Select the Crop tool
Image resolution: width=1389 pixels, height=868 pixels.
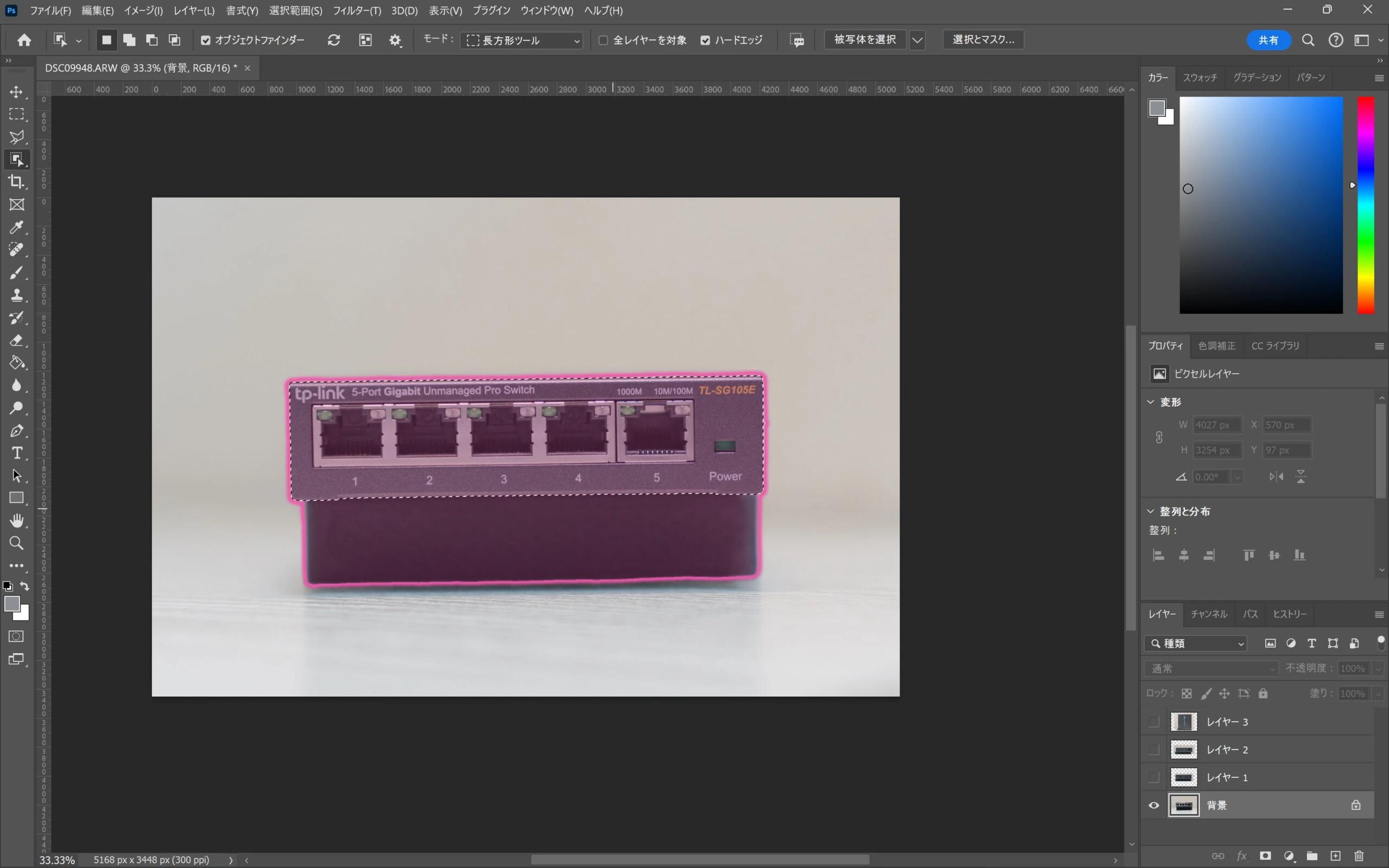click(17, 182)
